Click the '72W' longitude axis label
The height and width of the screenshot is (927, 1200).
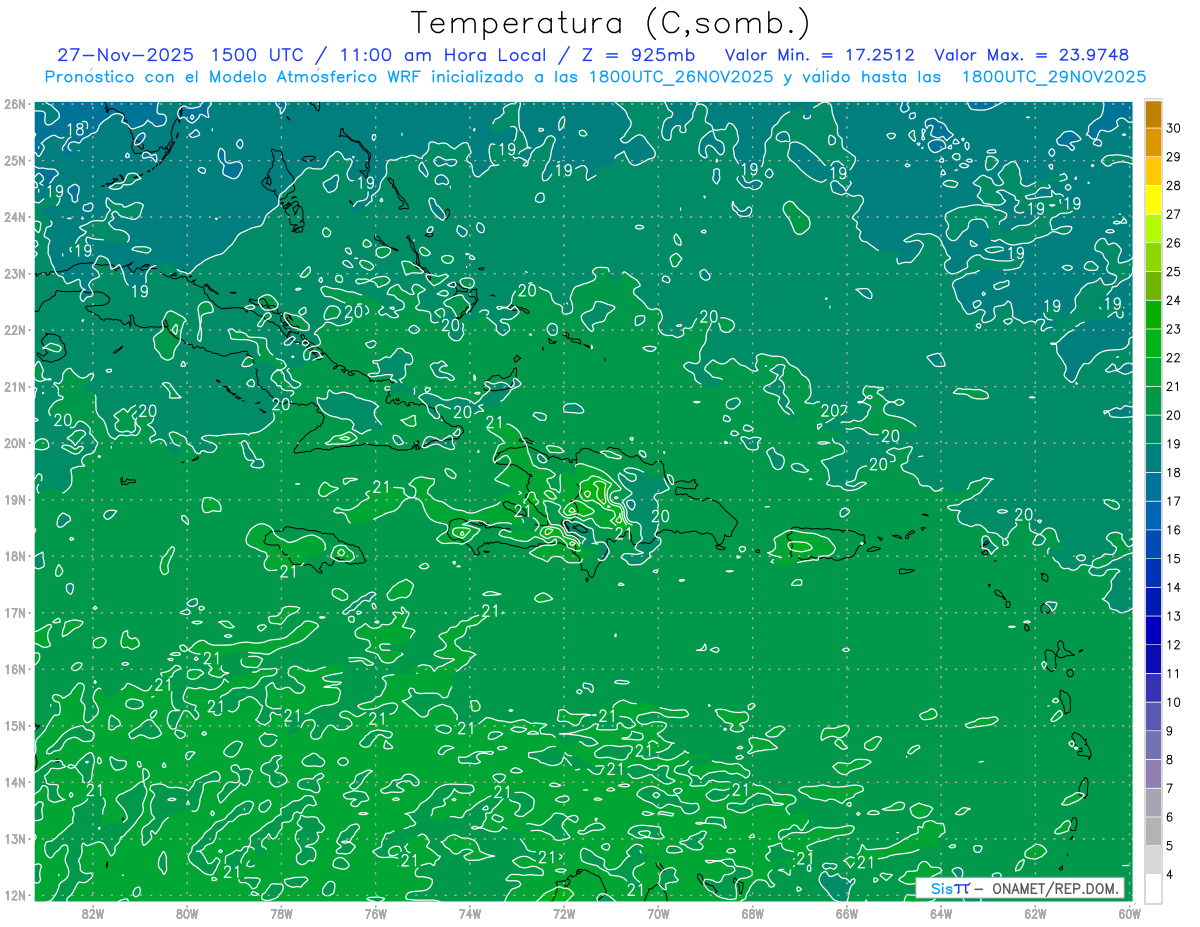564,913
